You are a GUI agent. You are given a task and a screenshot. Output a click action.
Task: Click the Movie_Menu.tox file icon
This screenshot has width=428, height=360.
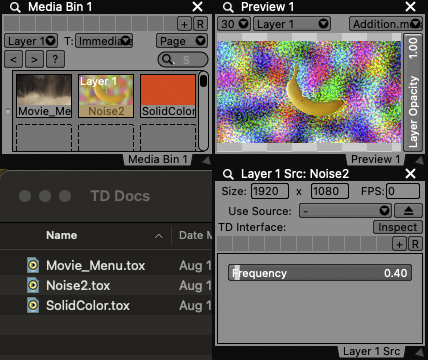coord(33,265)
